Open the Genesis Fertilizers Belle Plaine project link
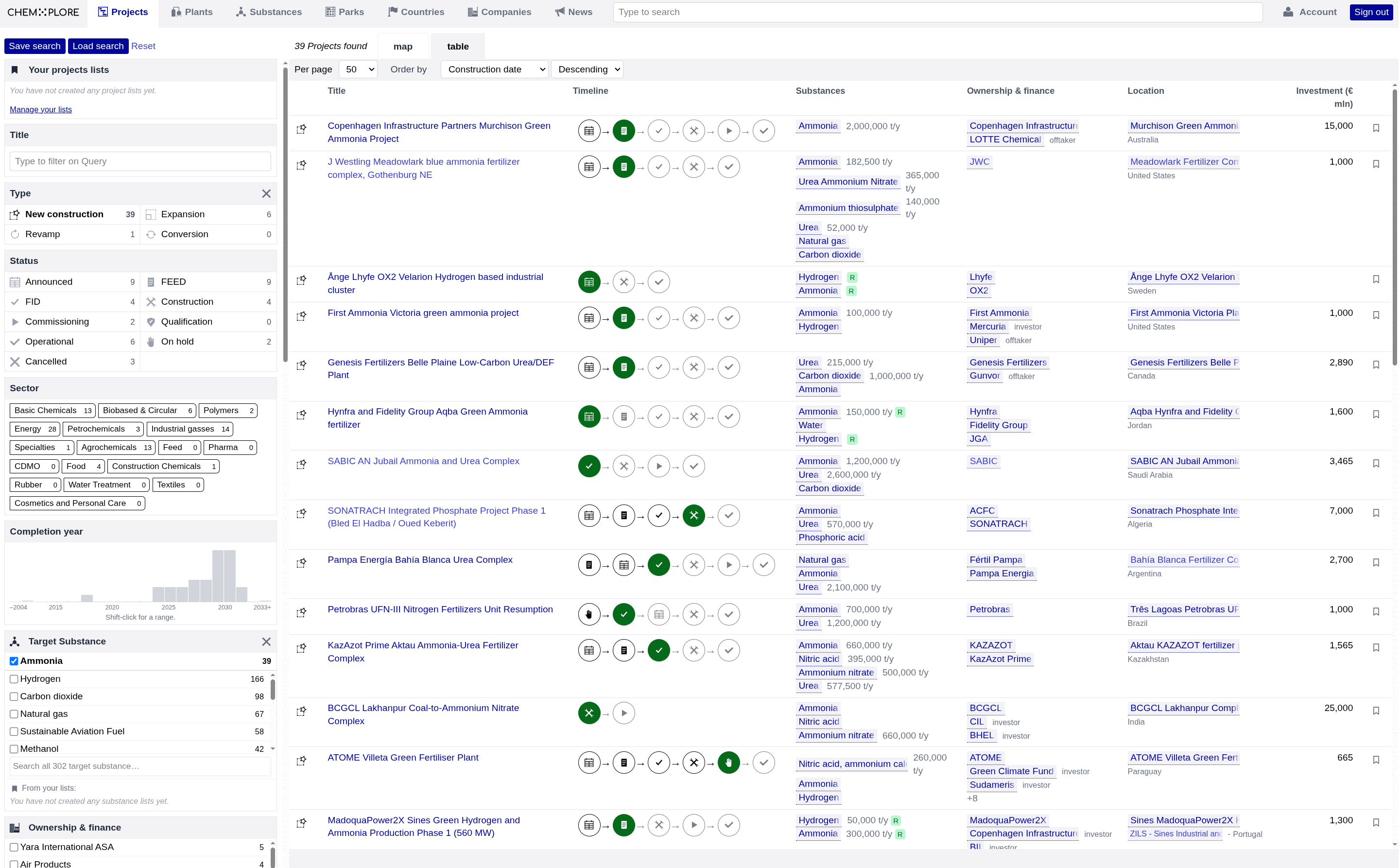The image size is (1400, 868). tap(440, 368)
